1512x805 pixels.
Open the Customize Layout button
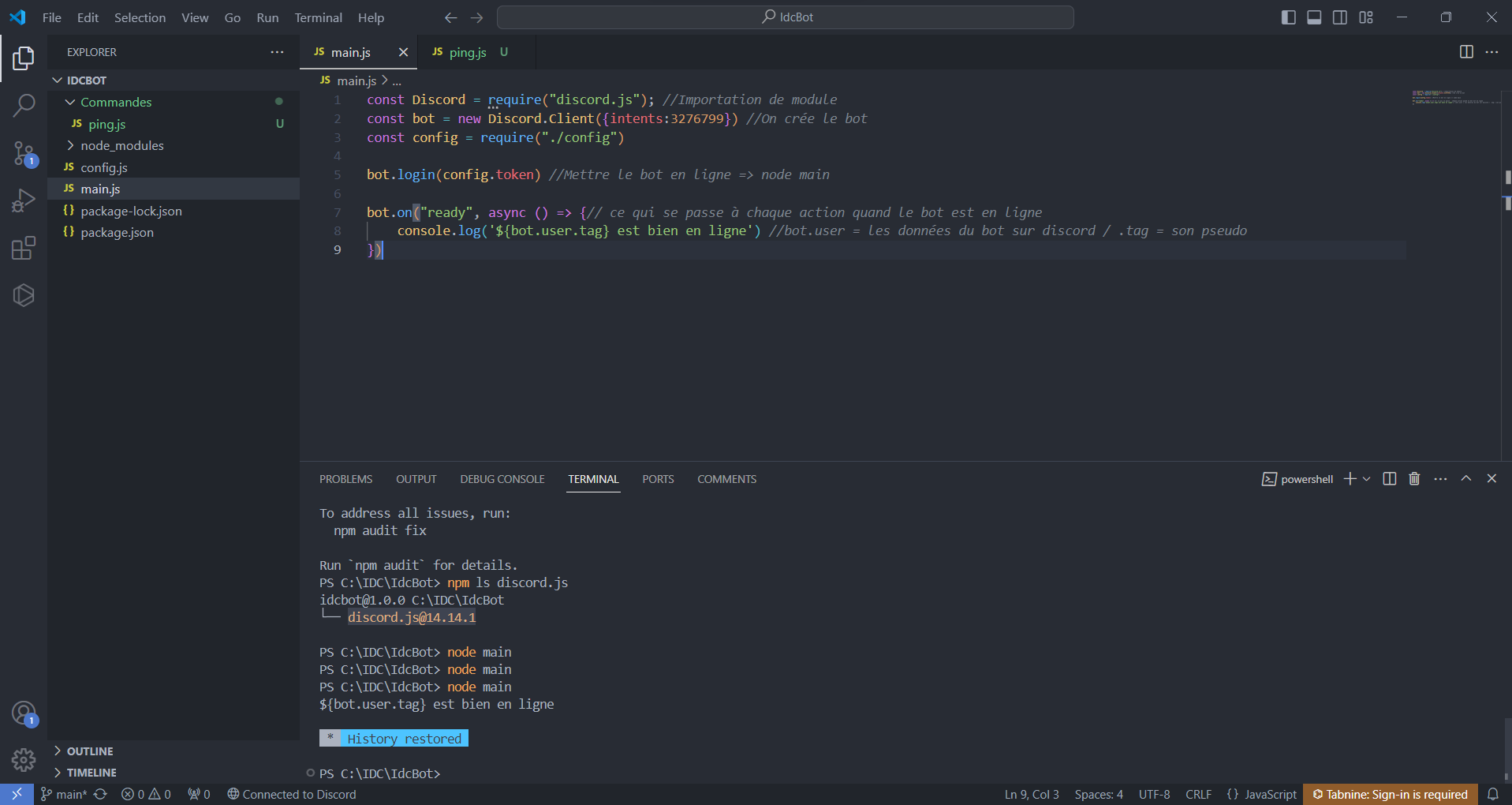[x=1366, y=17]
